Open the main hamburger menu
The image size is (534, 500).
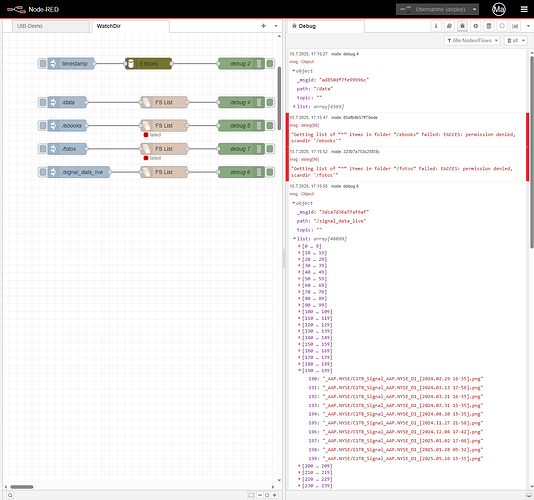point(524,9)
